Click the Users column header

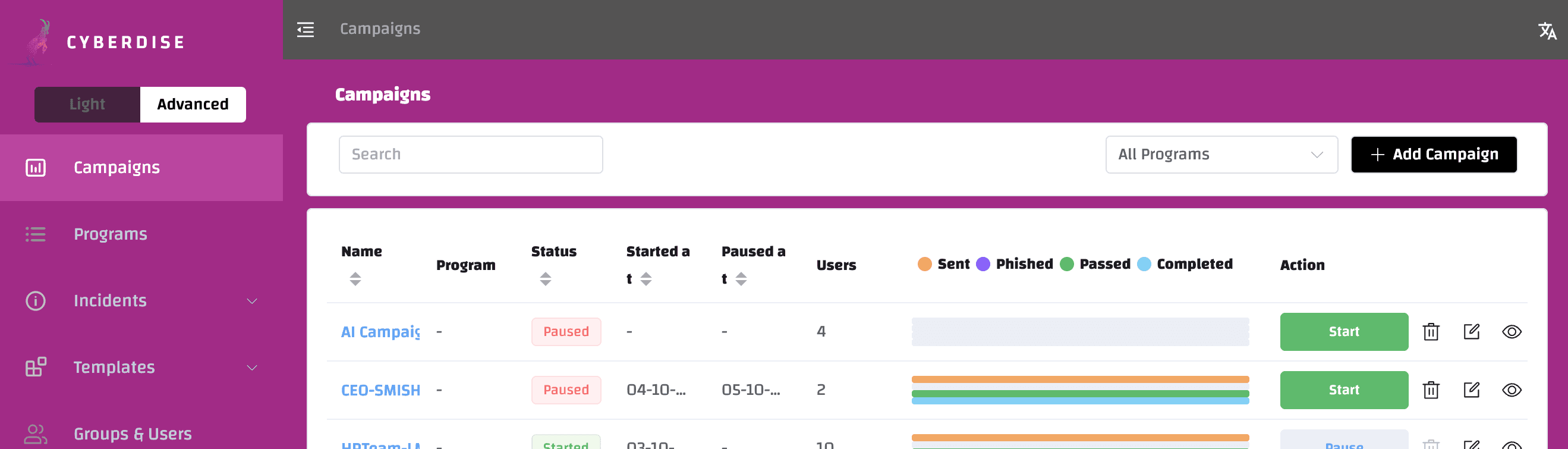pyautogui.click(x=836, y=265)
